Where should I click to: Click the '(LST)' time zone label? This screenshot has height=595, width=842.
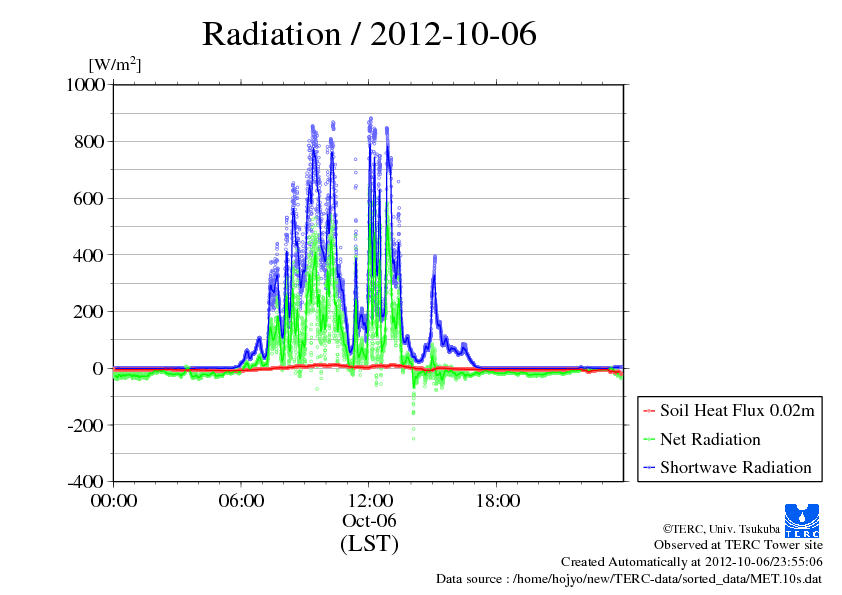369,543
